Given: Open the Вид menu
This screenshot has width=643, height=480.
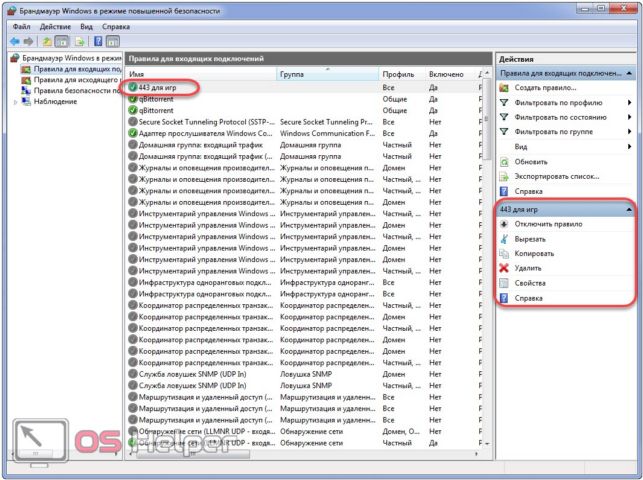Looking at the screenshot, I should [x=86, y=27].
